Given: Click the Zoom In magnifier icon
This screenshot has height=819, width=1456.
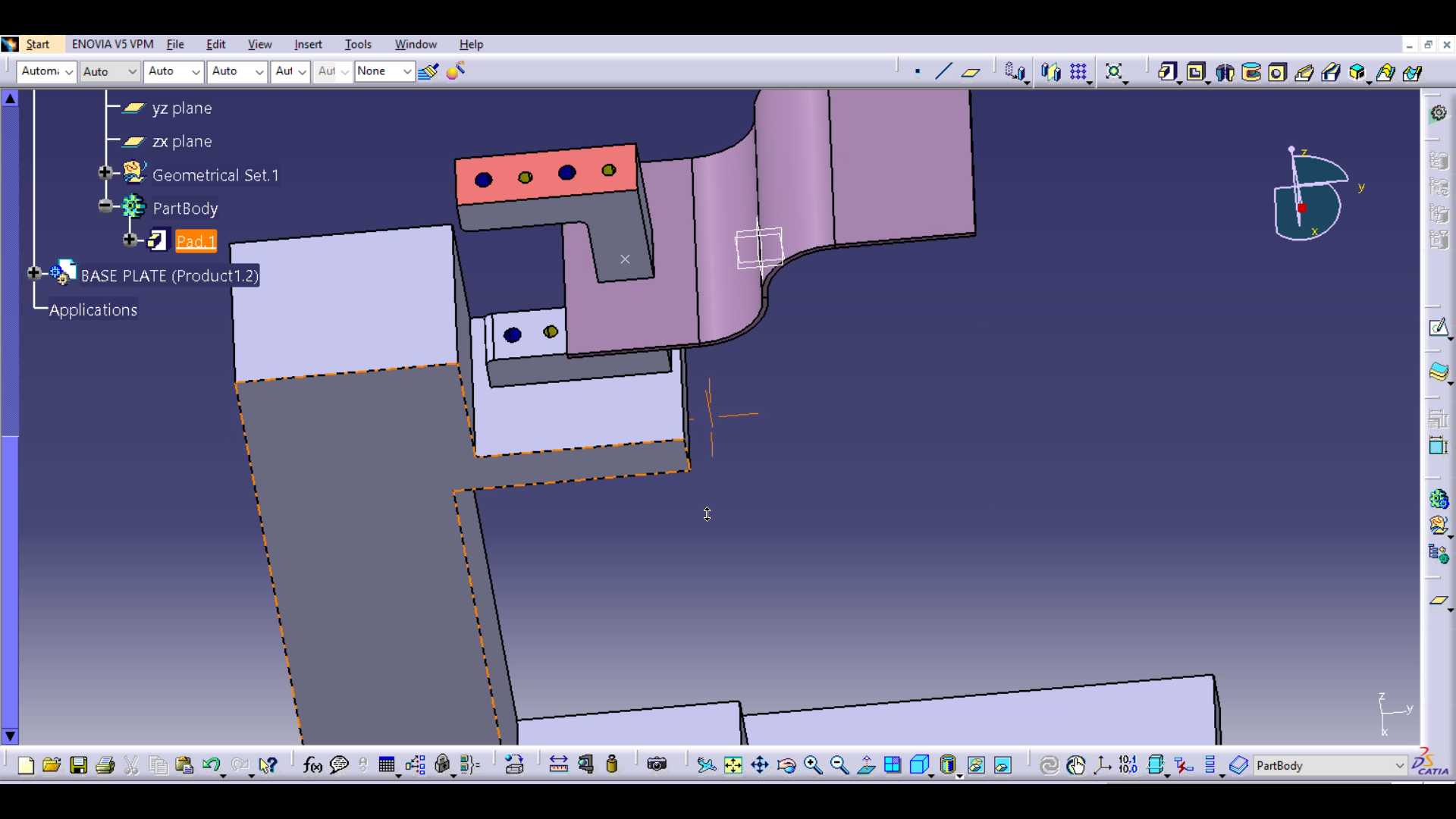Looking at the screenshot, I should (x=813, y=765).
